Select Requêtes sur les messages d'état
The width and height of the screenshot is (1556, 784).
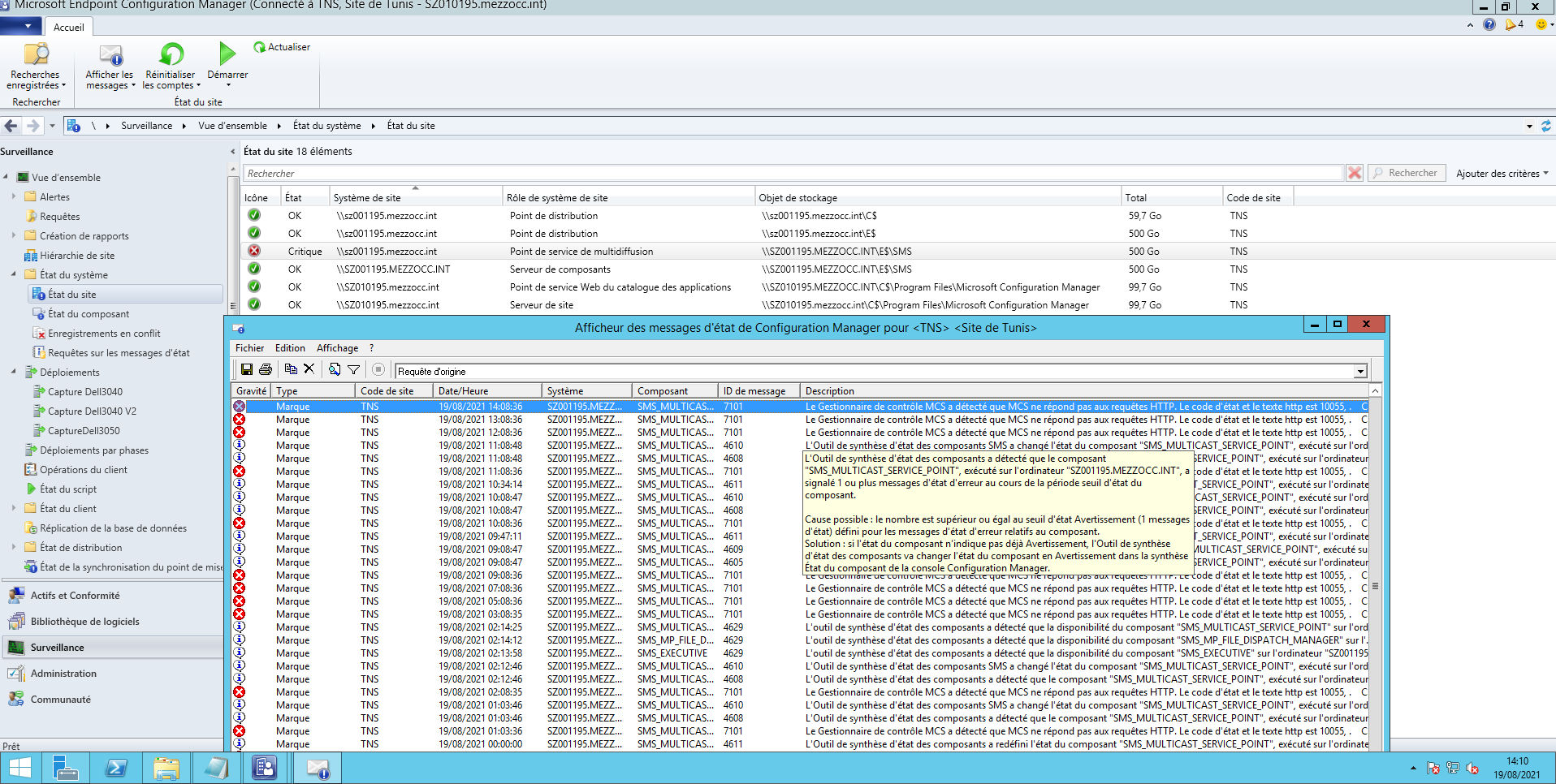[x=119, y=352]
